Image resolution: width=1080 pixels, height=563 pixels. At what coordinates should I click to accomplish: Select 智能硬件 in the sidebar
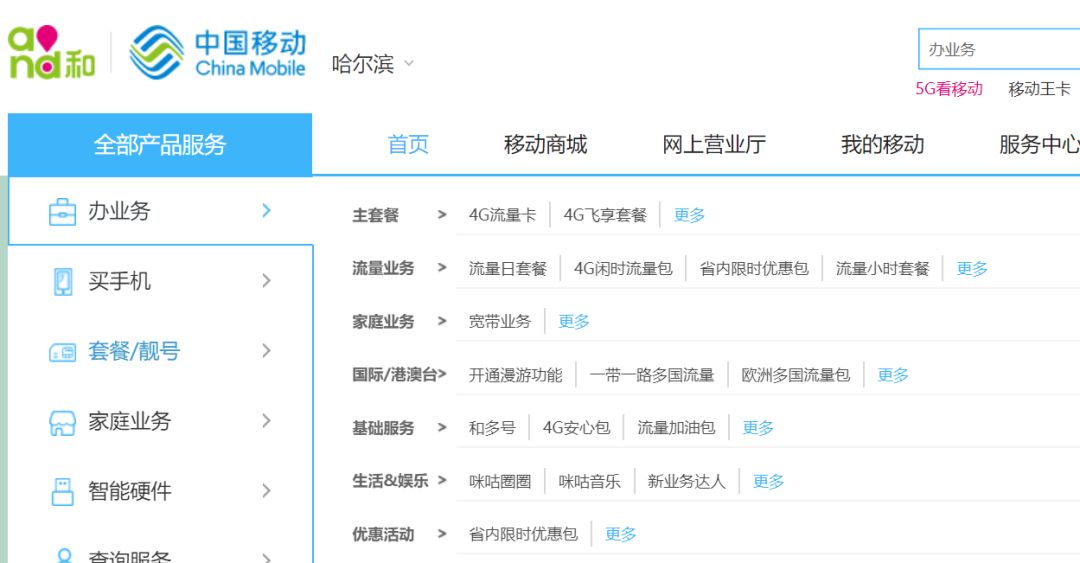click(129, 491)
